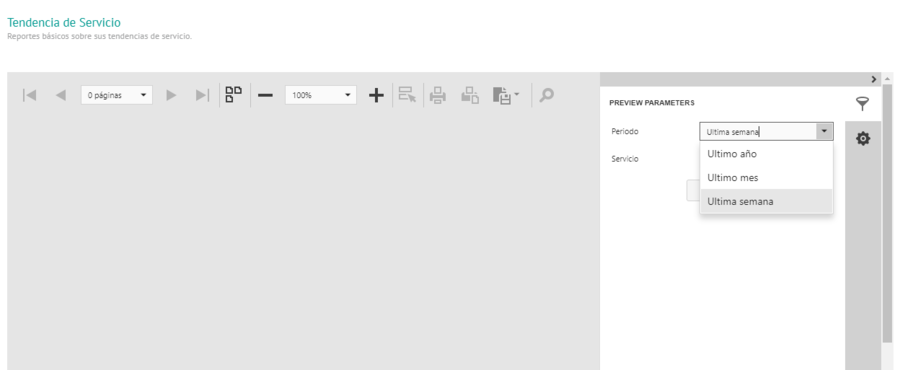Switch to the filter parameters tab
This screenshot has width=900, height=370.
[862, 104]
